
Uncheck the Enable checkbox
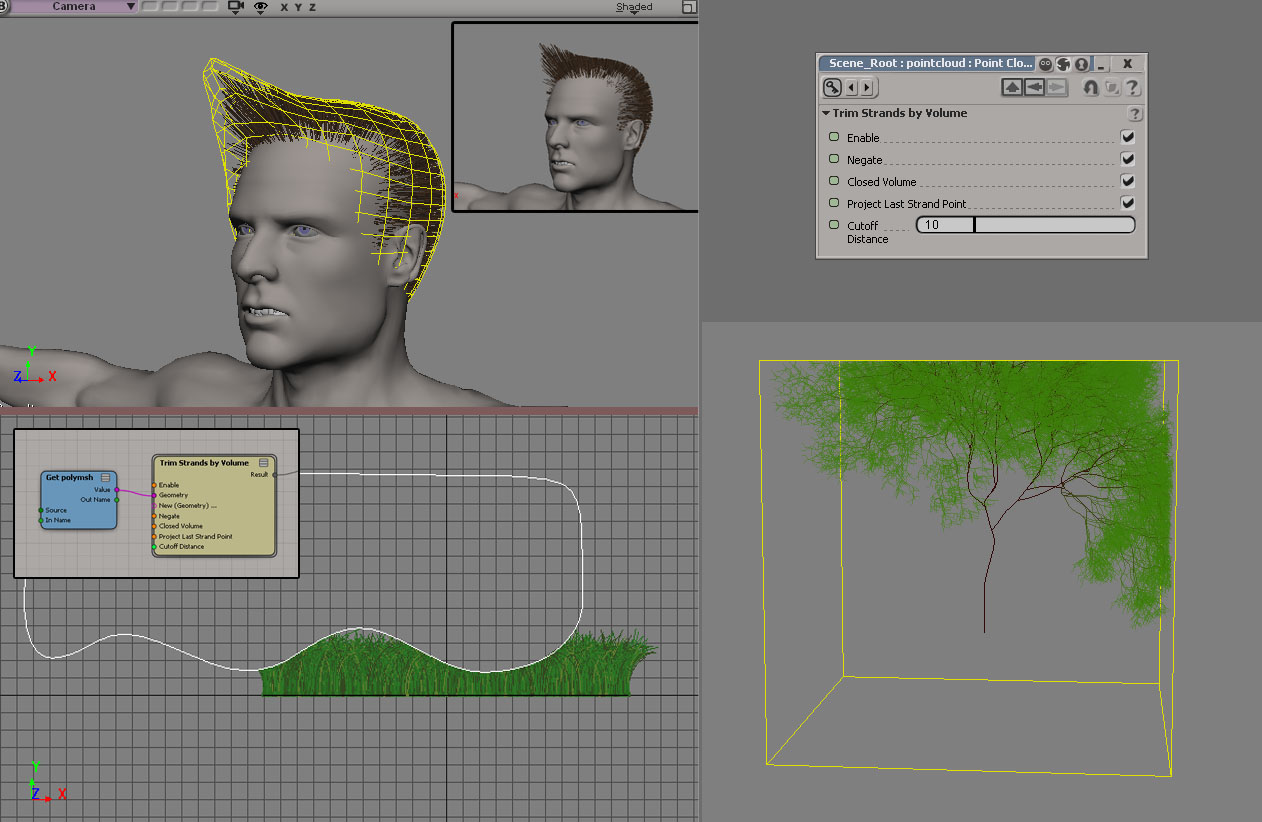[x=1128, y=137]
